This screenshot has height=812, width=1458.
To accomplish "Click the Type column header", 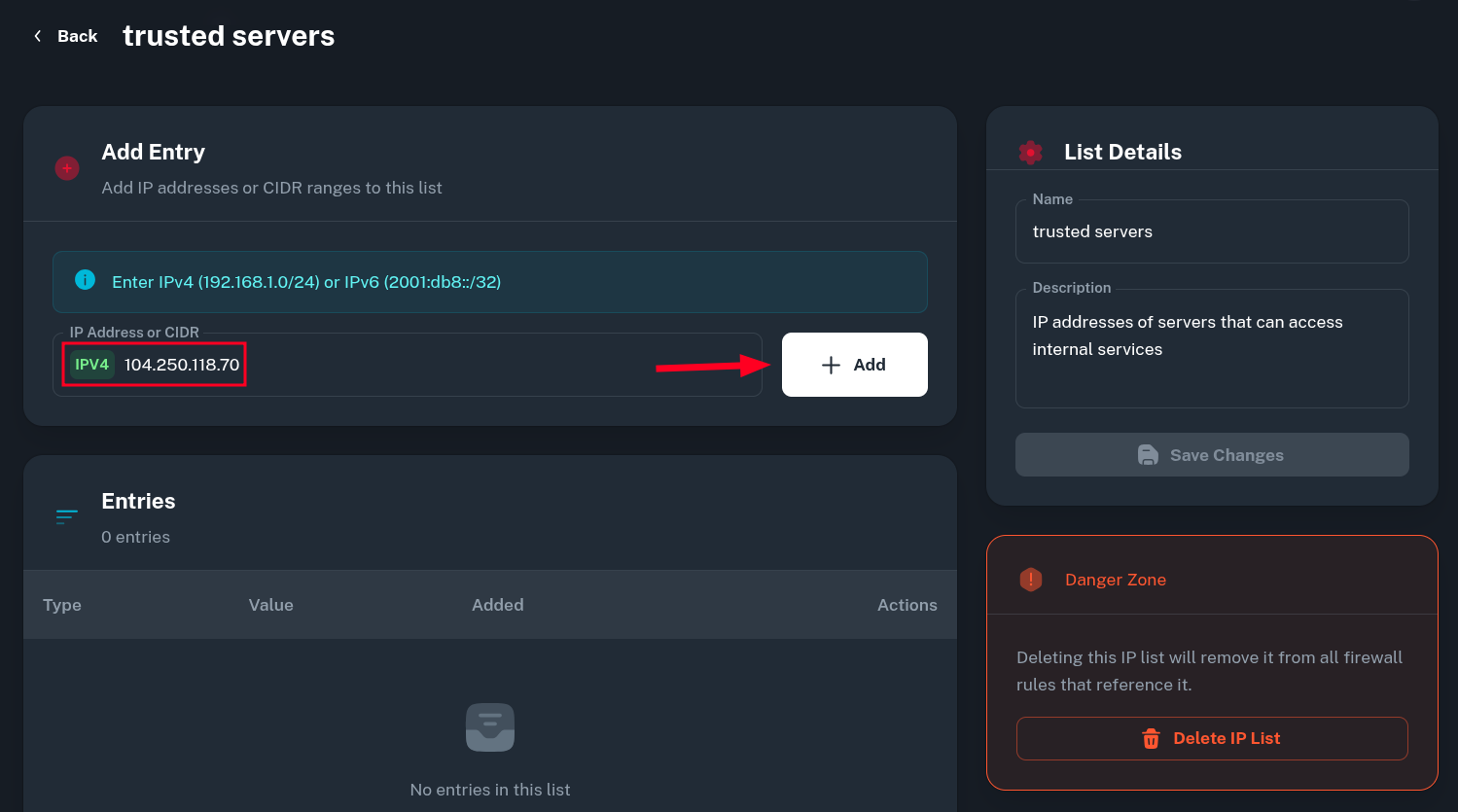I will [x=62, y=605].
